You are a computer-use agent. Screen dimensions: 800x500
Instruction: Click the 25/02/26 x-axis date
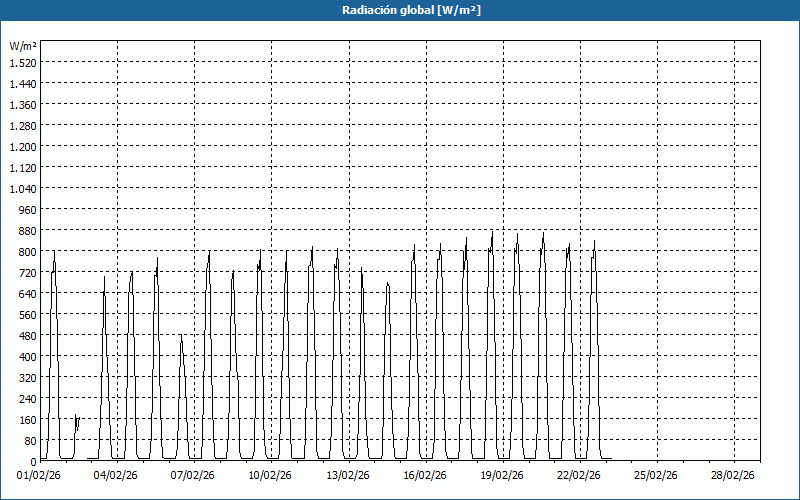tap(657, 476)
